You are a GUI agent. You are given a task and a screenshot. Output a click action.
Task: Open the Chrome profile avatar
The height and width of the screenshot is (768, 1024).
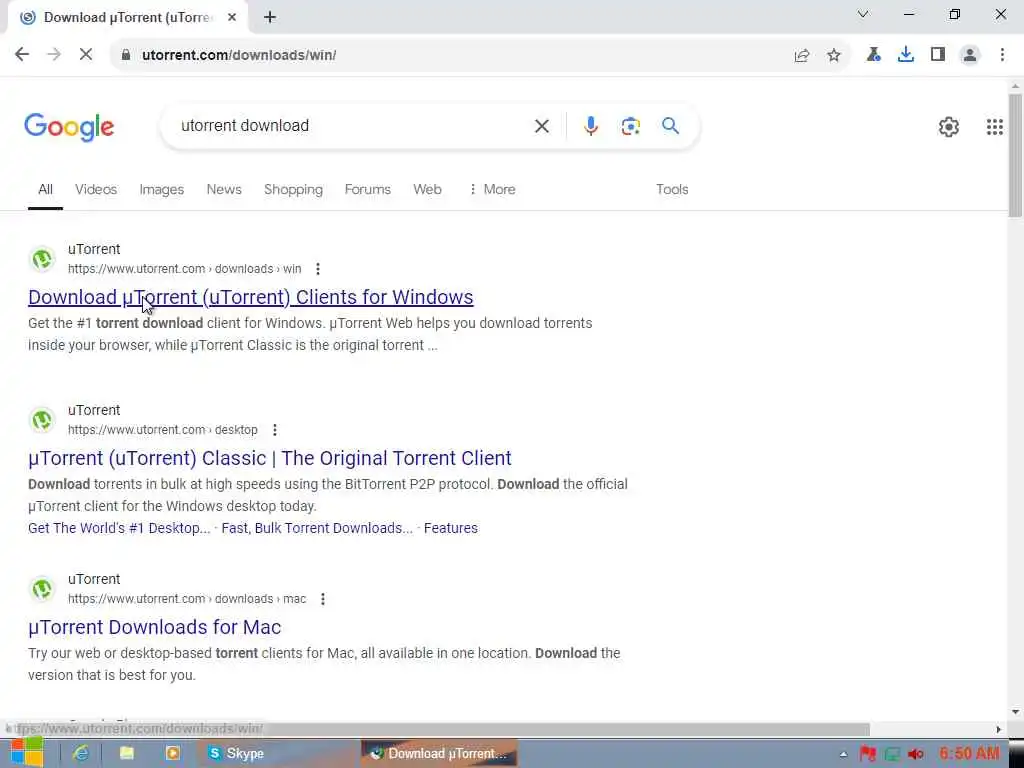[970, 55]
